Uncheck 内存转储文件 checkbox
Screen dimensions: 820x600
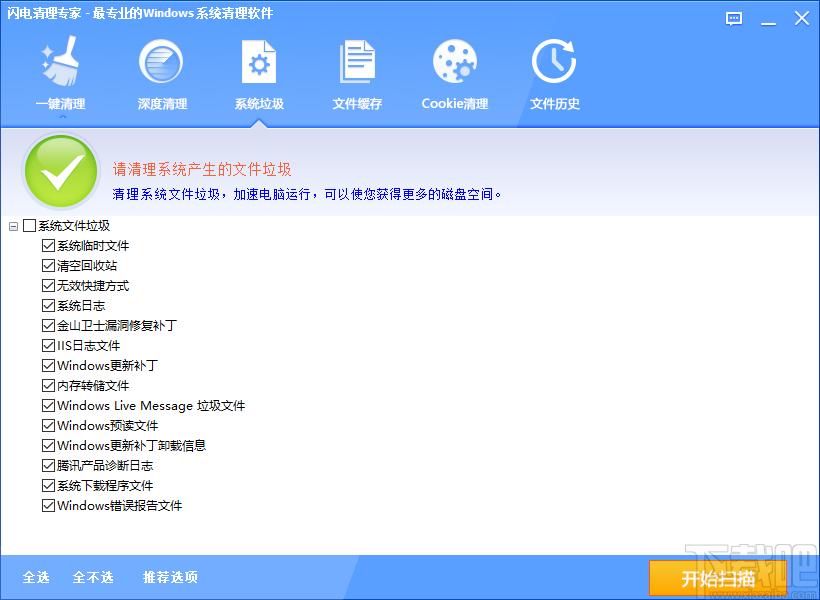pyautogui.click(x=48, y=386)
